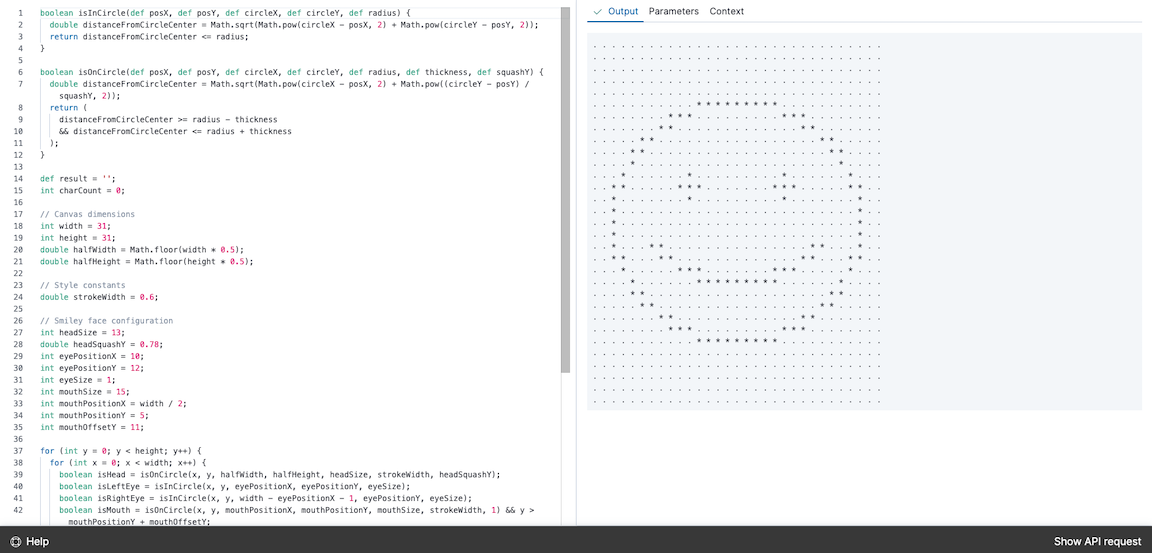Select the Output tab label

pos(623,11)
